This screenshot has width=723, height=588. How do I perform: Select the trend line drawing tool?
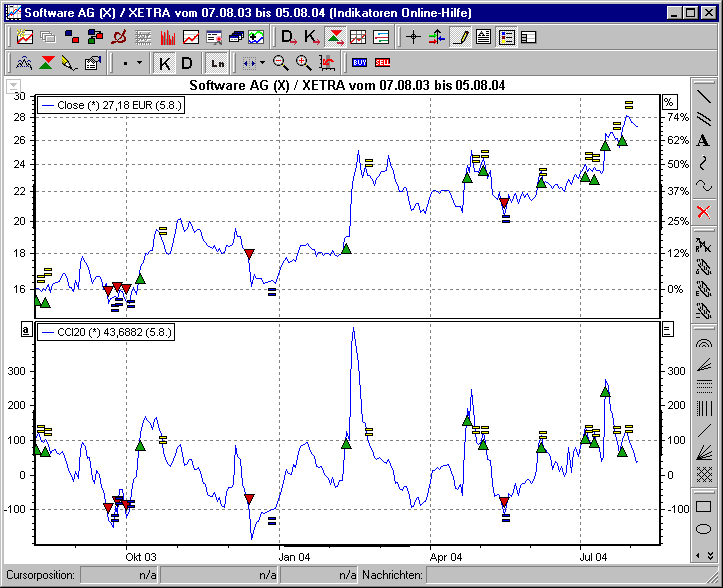(x=704, y=97)
